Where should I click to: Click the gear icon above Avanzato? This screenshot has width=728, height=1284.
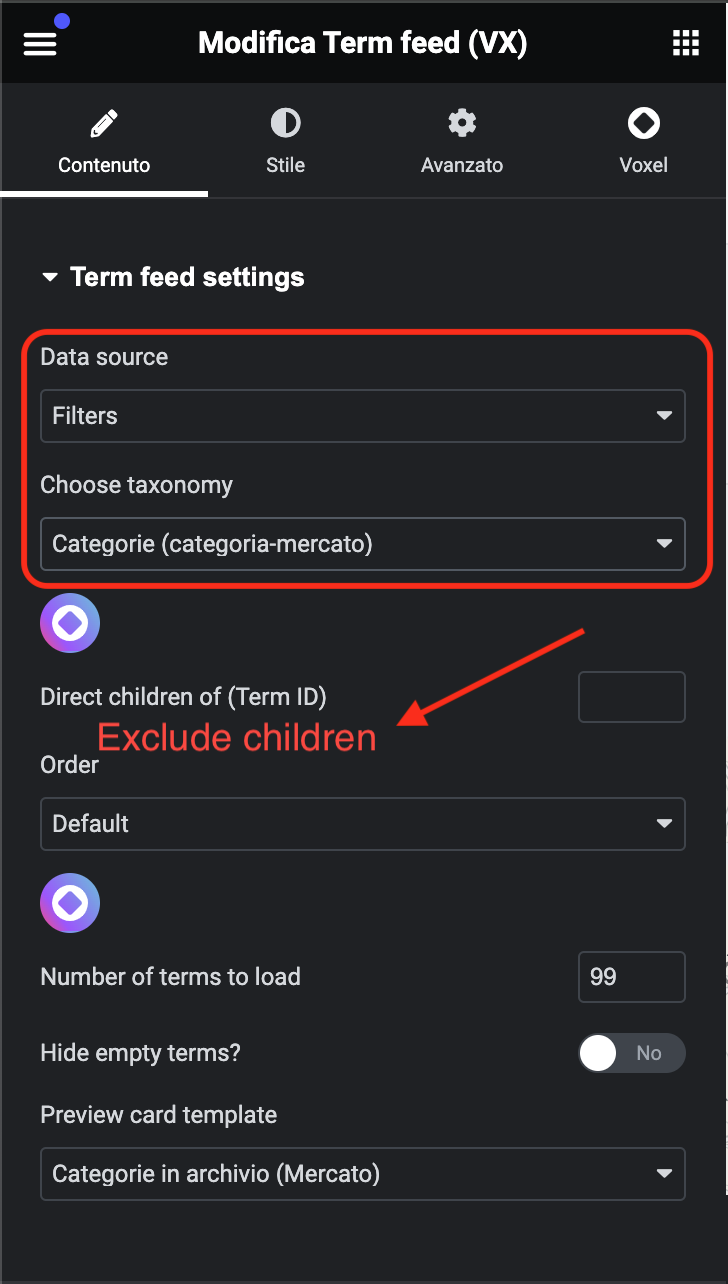461,122
